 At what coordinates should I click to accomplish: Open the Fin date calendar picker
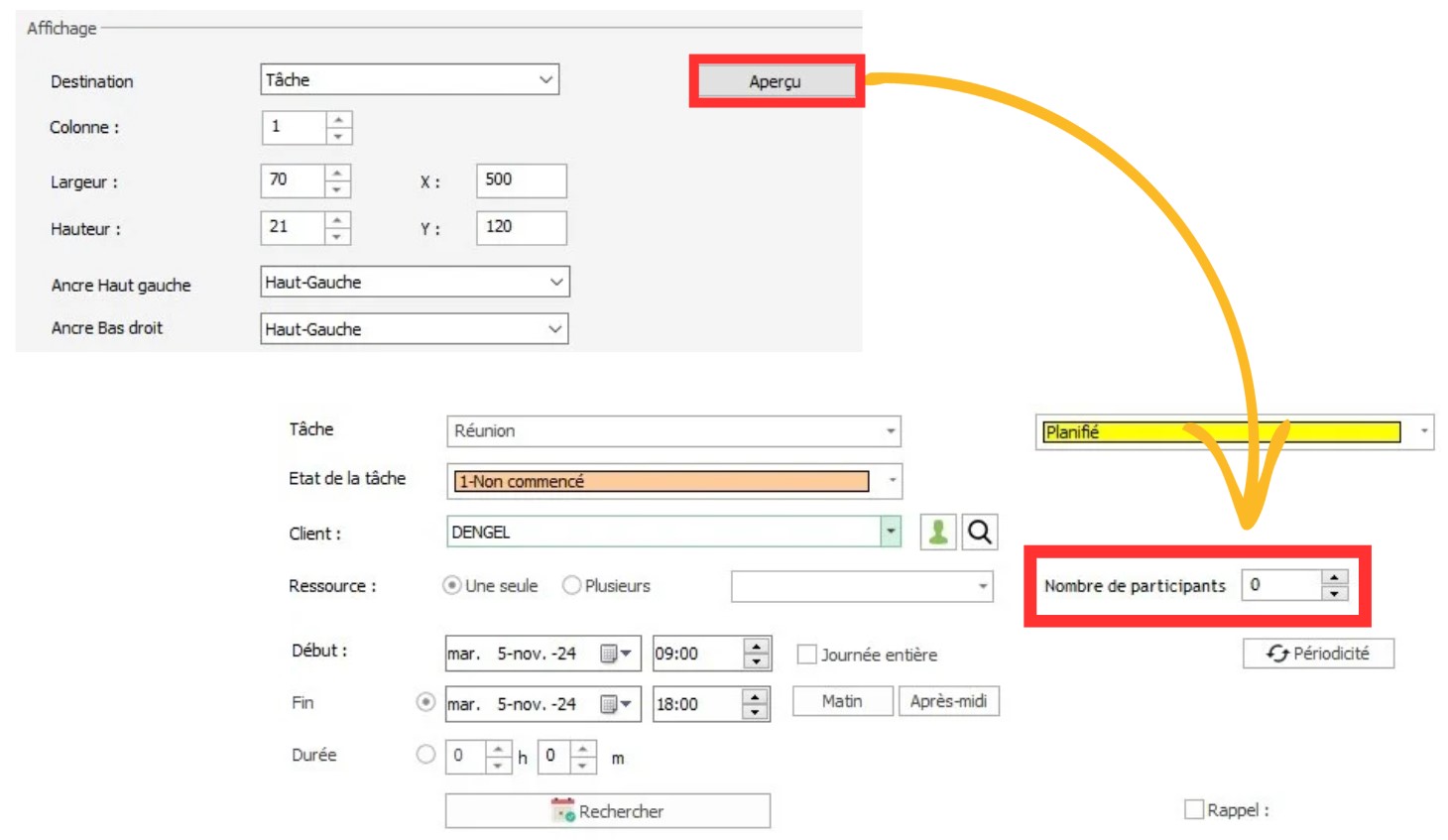616,704
